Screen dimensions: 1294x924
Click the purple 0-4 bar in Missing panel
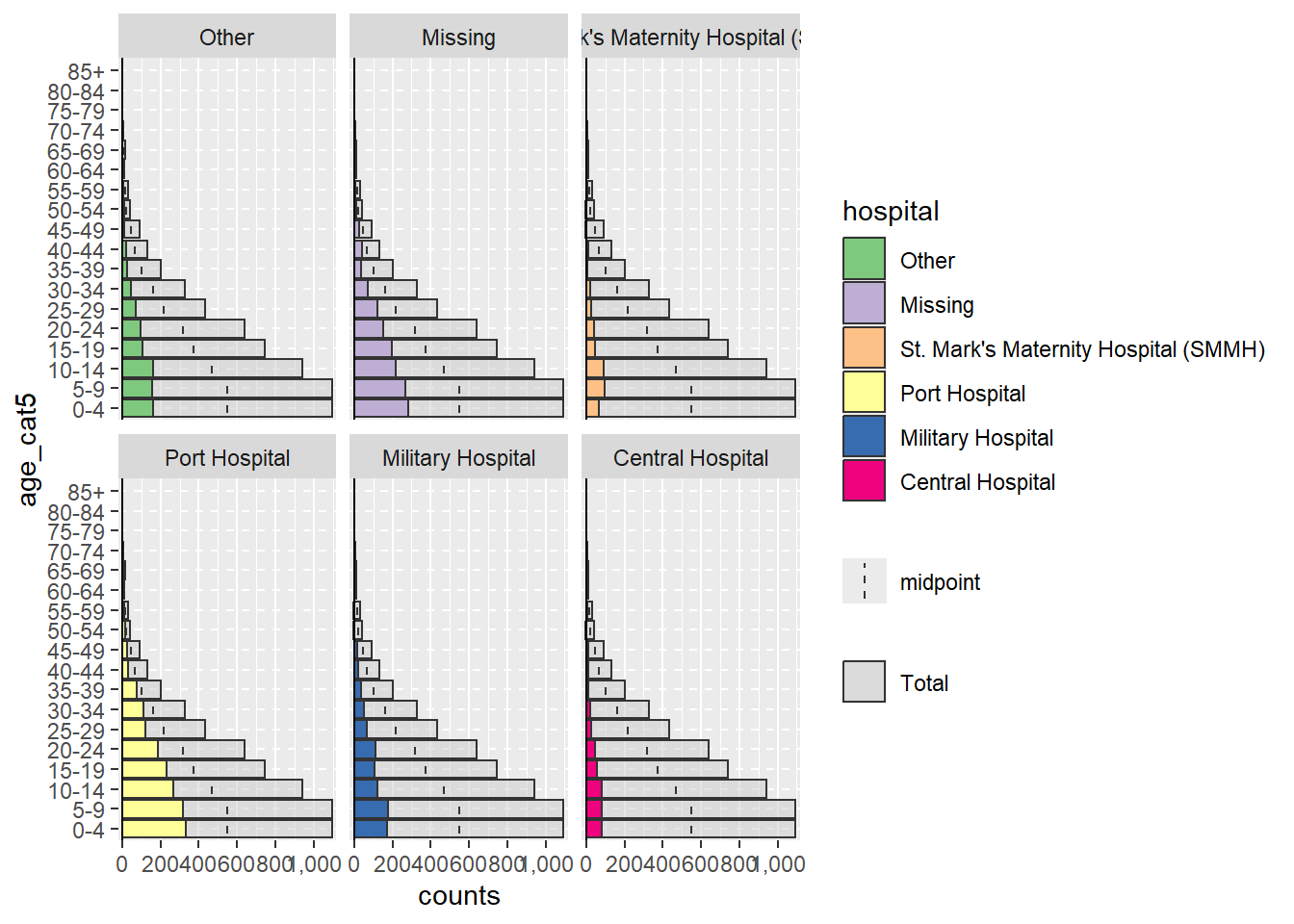click(381, 408)
